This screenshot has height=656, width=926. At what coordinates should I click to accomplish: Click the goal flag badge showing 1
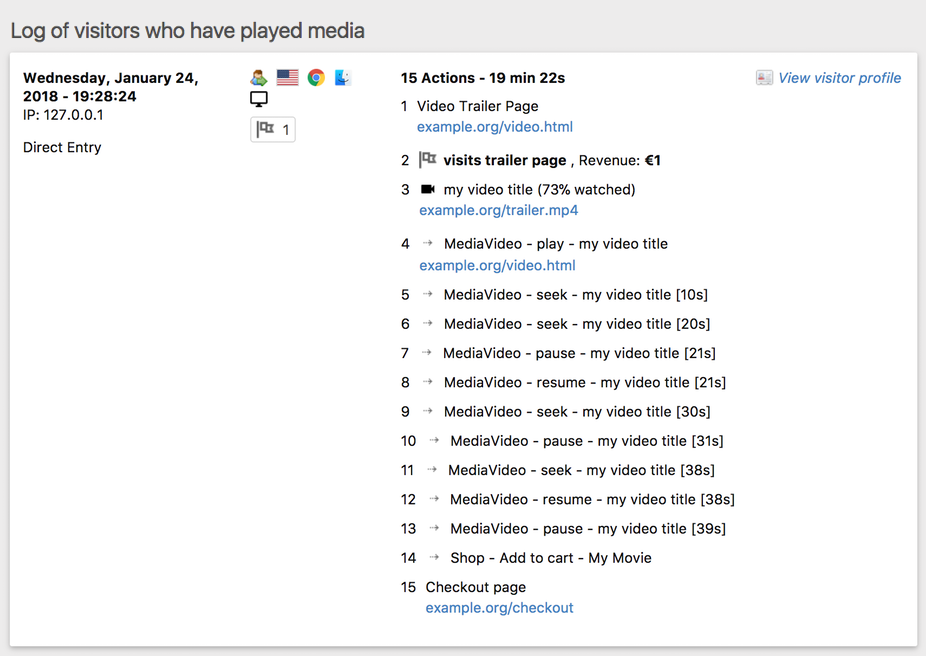click(272, 129)
